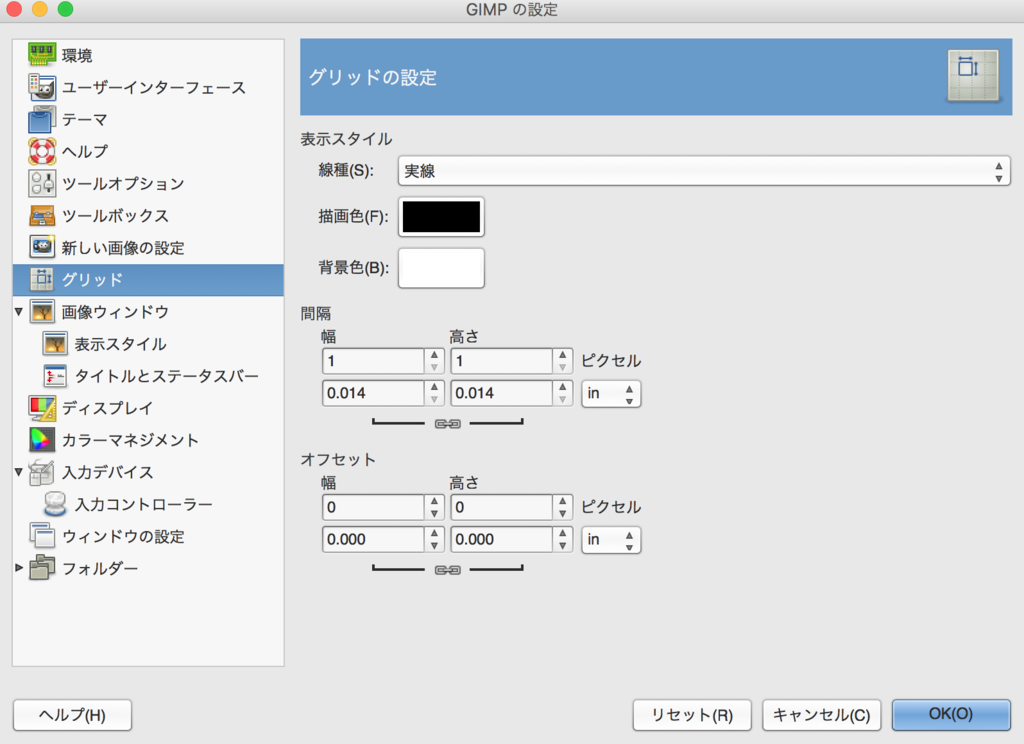Click the ヘルプ(H) button
Viewport: 1024px width, 744px height.
72,715
